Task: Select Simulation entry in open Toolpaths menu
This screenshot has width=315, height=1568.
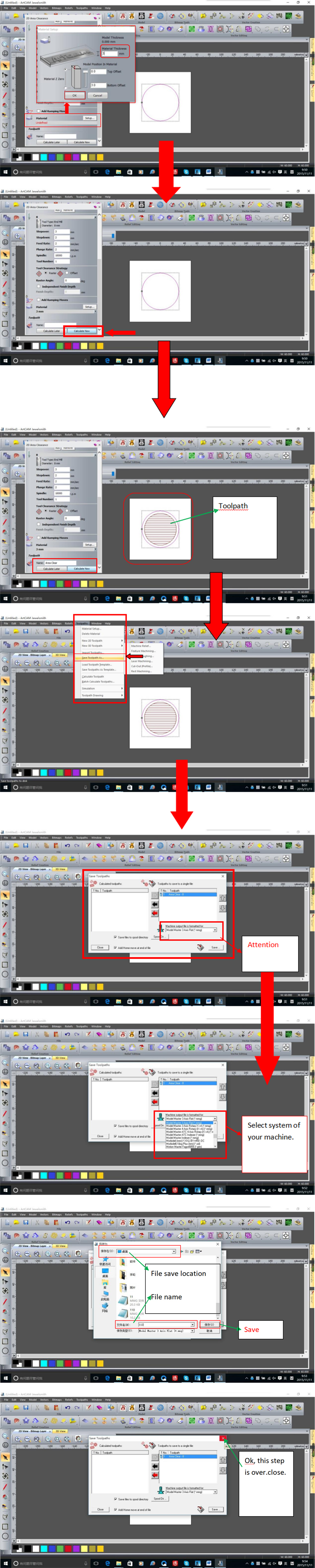Action: click(89, 688)
